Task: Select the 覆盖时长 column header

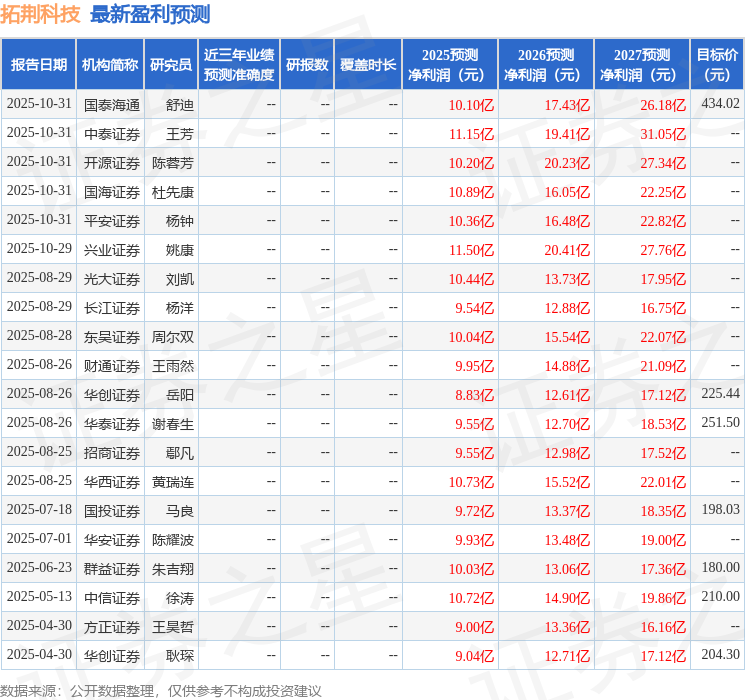Action: [368, 65]
